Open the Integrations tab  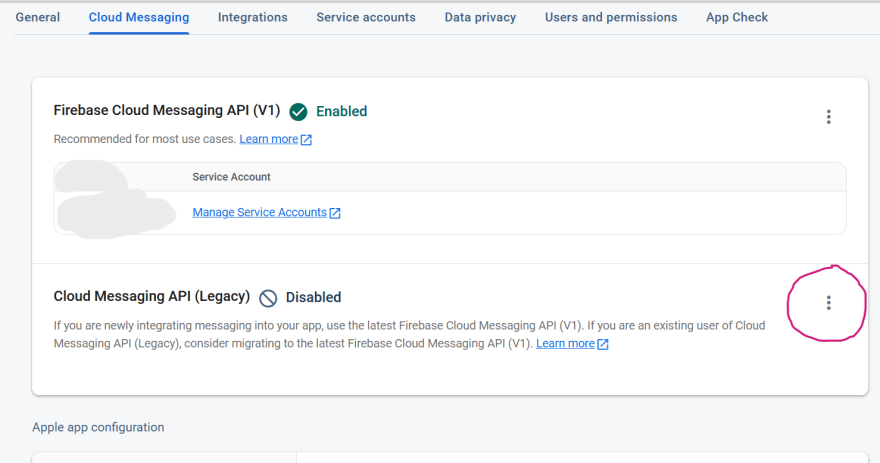pos(253,17)
